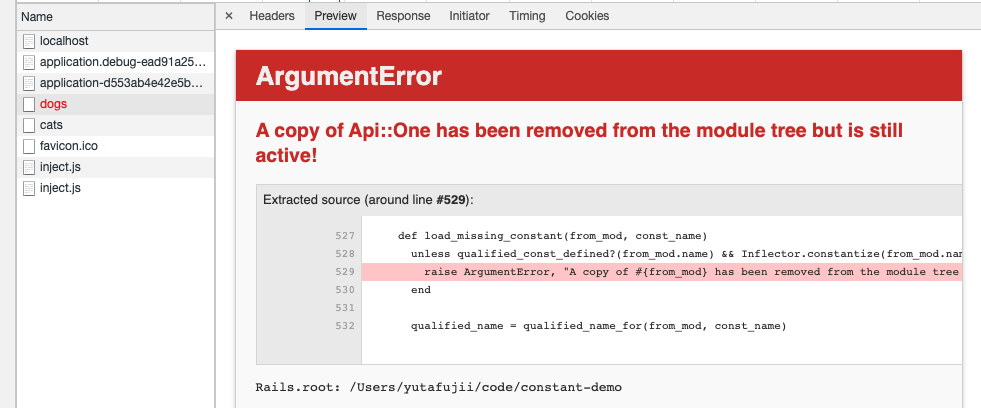
Task: Select the localhost request
Action: (116, 41)
